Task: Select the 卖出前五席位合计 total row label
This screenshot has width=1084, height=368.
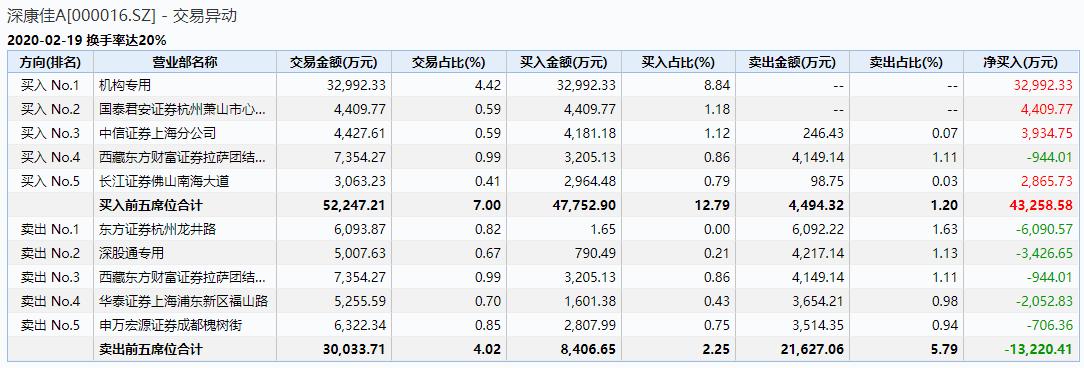Action: 151,349
